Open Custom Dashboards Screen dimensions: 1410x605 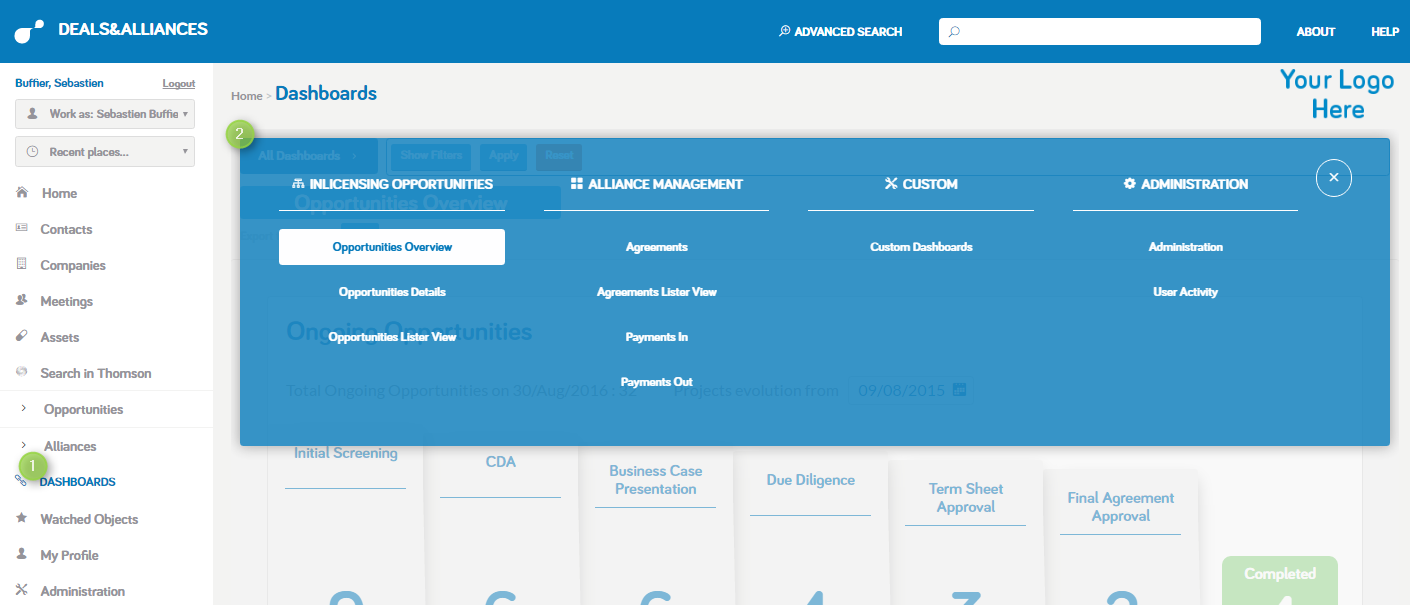[921, 247]
